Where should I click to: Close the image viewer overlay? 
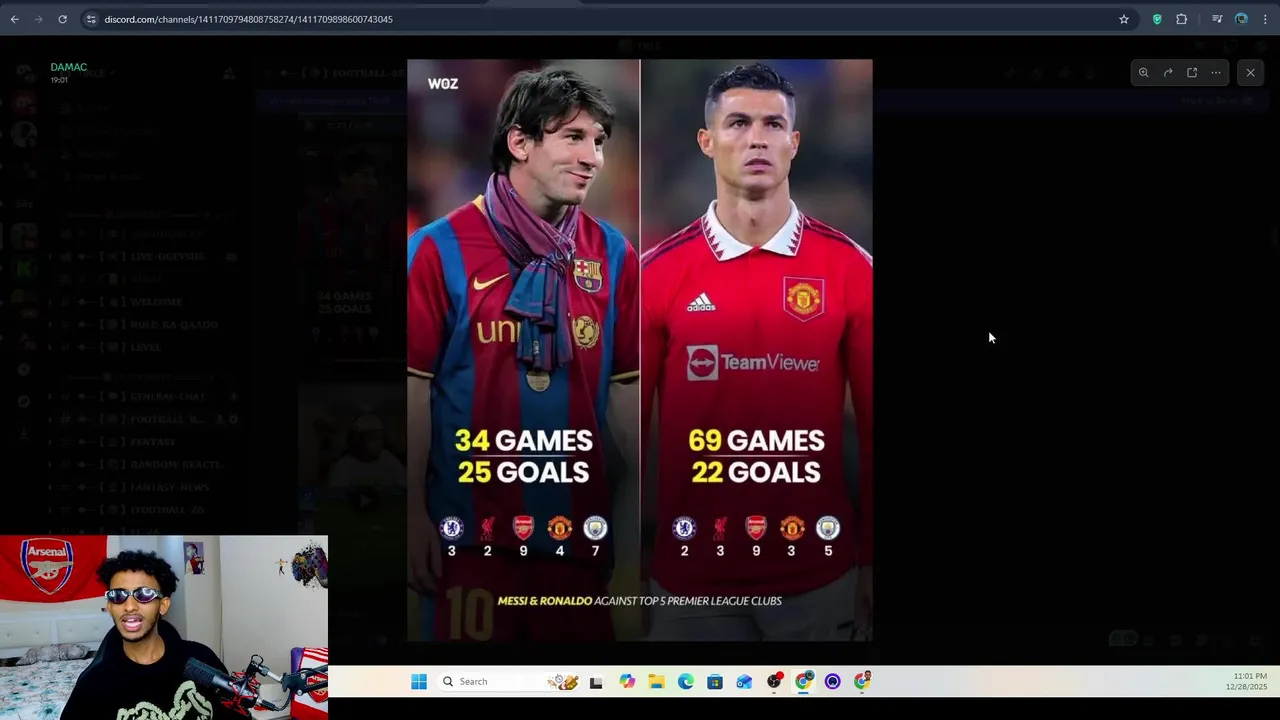coord(1250,73)
